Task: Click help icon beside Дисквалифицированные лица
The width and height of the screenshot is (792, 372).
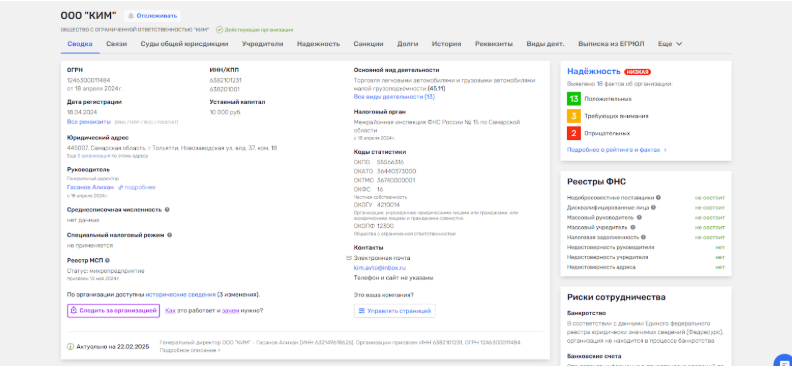Action: [654, 207]
